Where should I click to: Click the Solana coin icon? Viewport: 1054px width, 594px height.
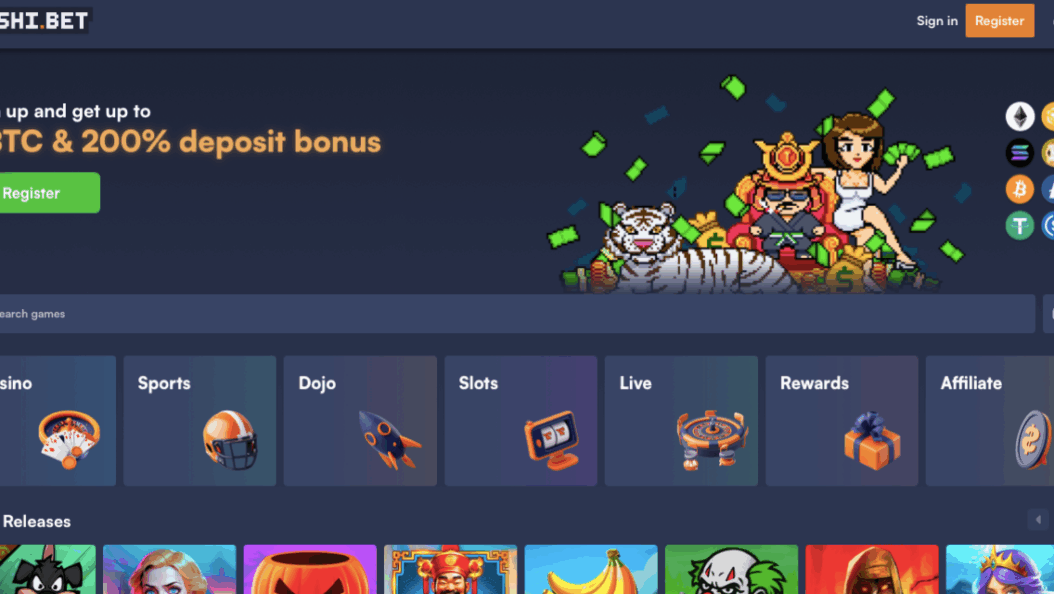pyautogui.click(x=1020, y=153)
